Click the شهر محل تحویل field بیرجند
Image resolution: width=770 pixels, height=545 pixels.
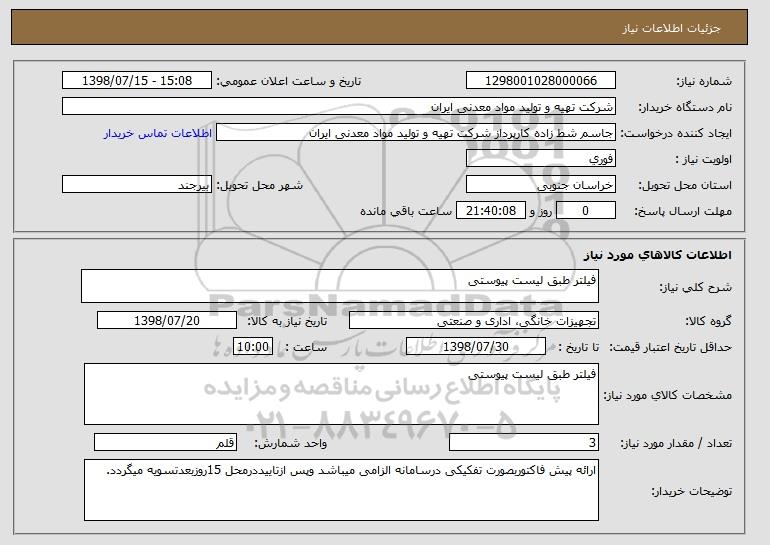[x=137, y=185]
